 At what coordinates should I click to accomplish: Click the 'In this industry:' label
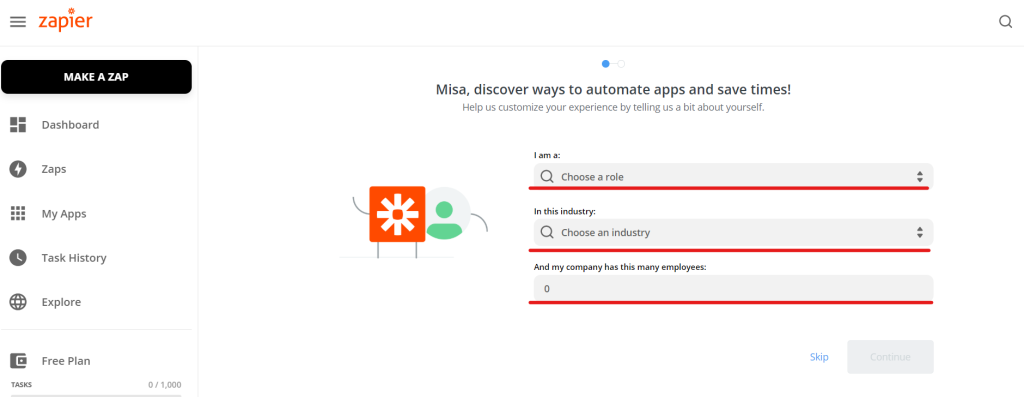tap(565, 212)
